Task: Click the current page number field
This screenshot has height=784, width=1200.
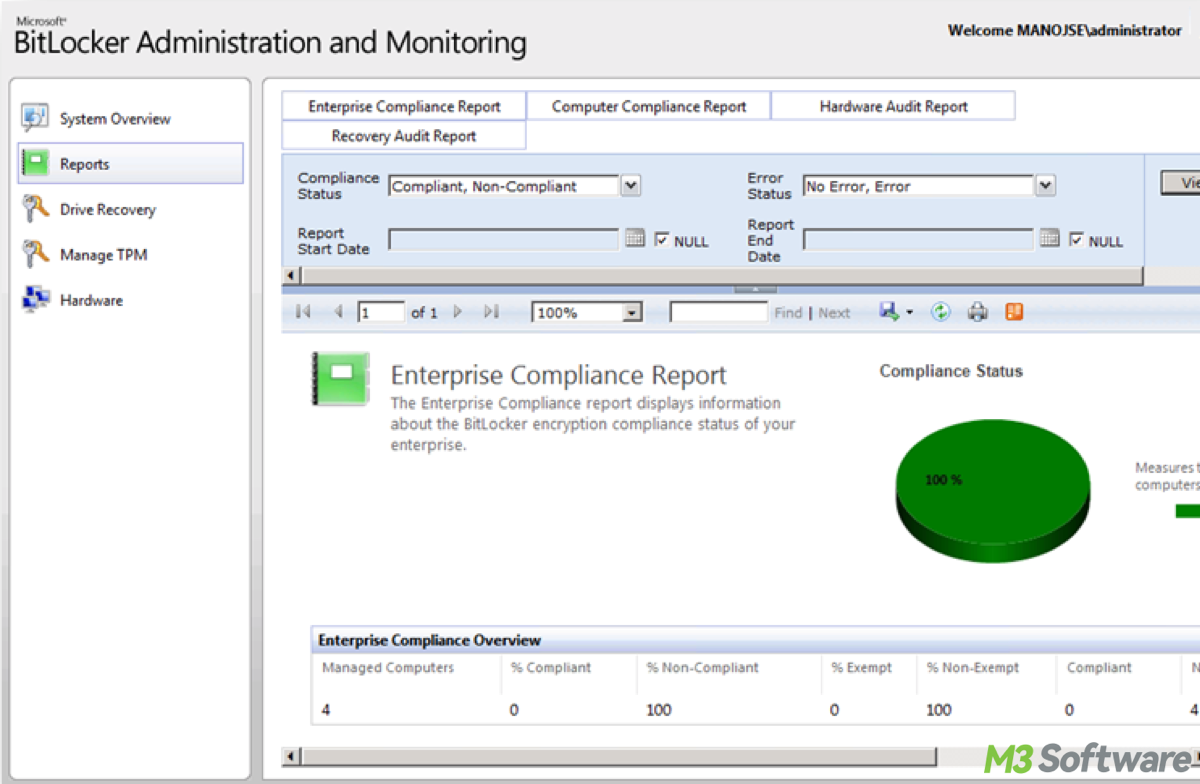Action: tap(381, 313)
